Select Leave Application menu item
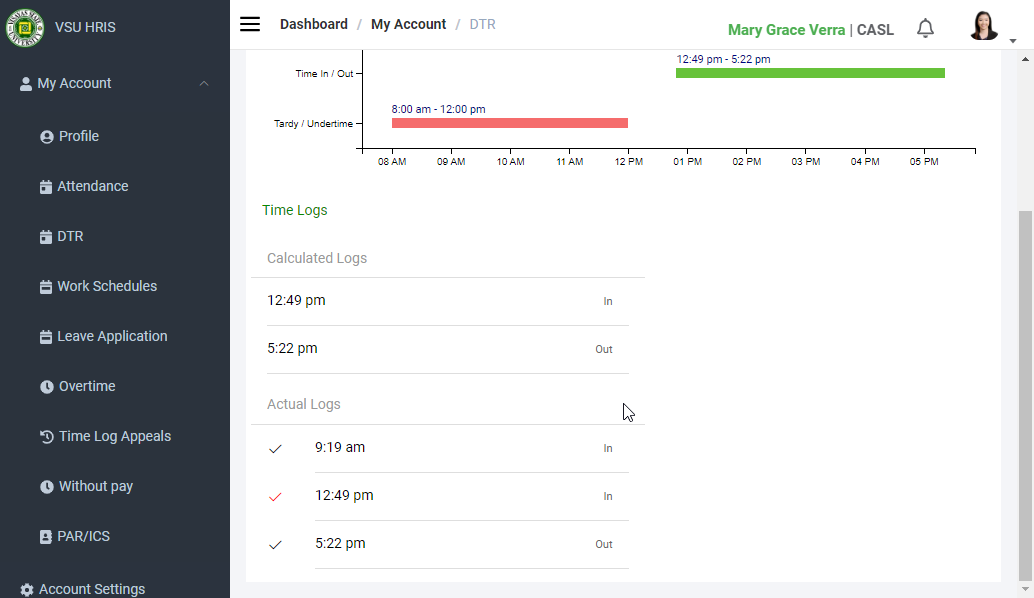This screenshot has height=598, width=1034. (111, 336)
